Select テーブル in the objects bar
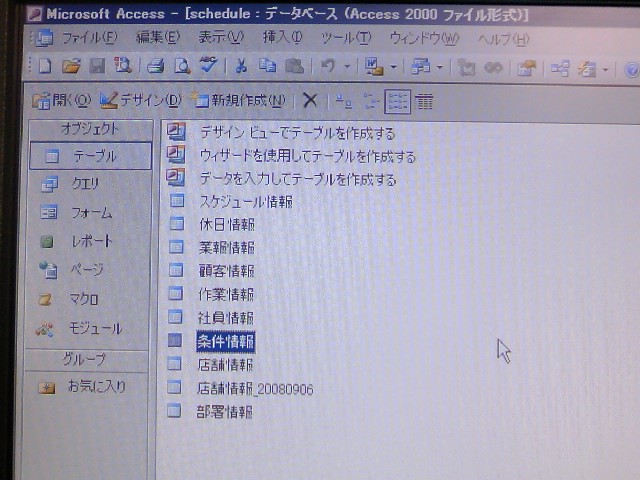Viewport: 640px width, 480px height. [x=91, y=156]
